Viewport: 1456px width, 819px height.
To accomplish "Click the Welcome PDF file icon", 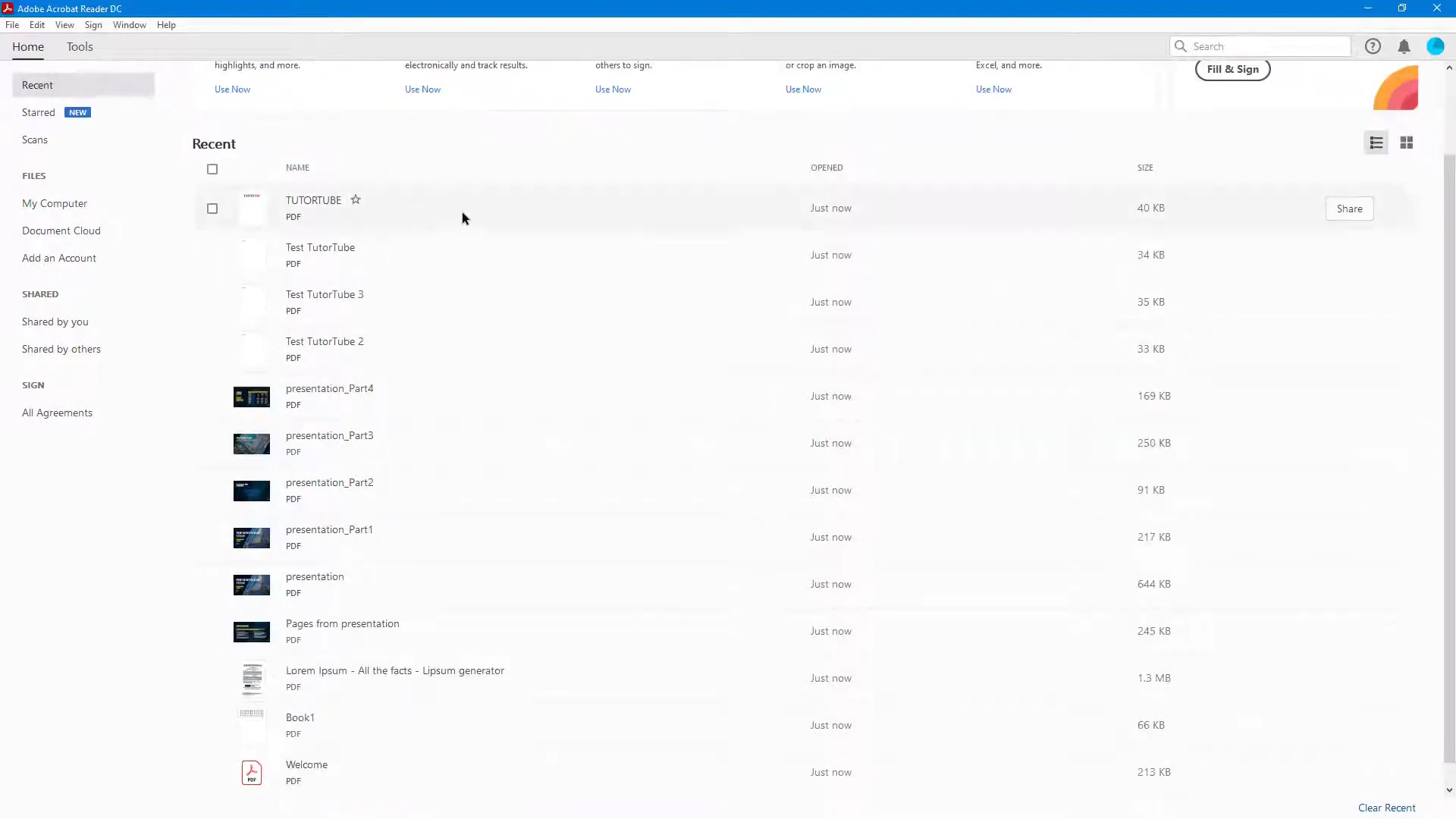I will pyautogui.click(x=252, y=772).
